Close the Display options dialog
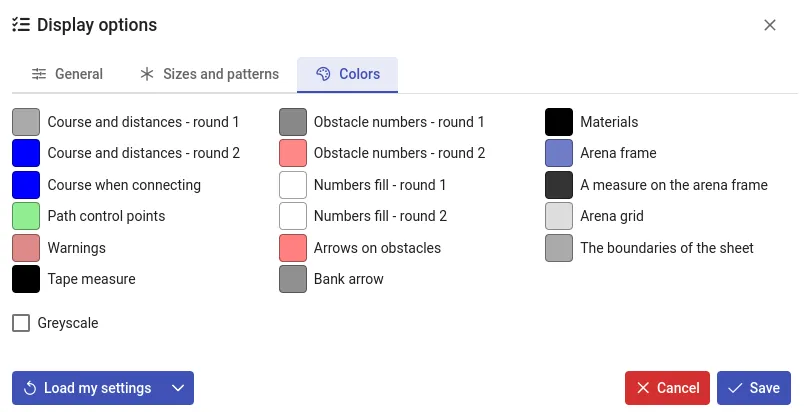810x412 pixels. (x=770, y=25)
